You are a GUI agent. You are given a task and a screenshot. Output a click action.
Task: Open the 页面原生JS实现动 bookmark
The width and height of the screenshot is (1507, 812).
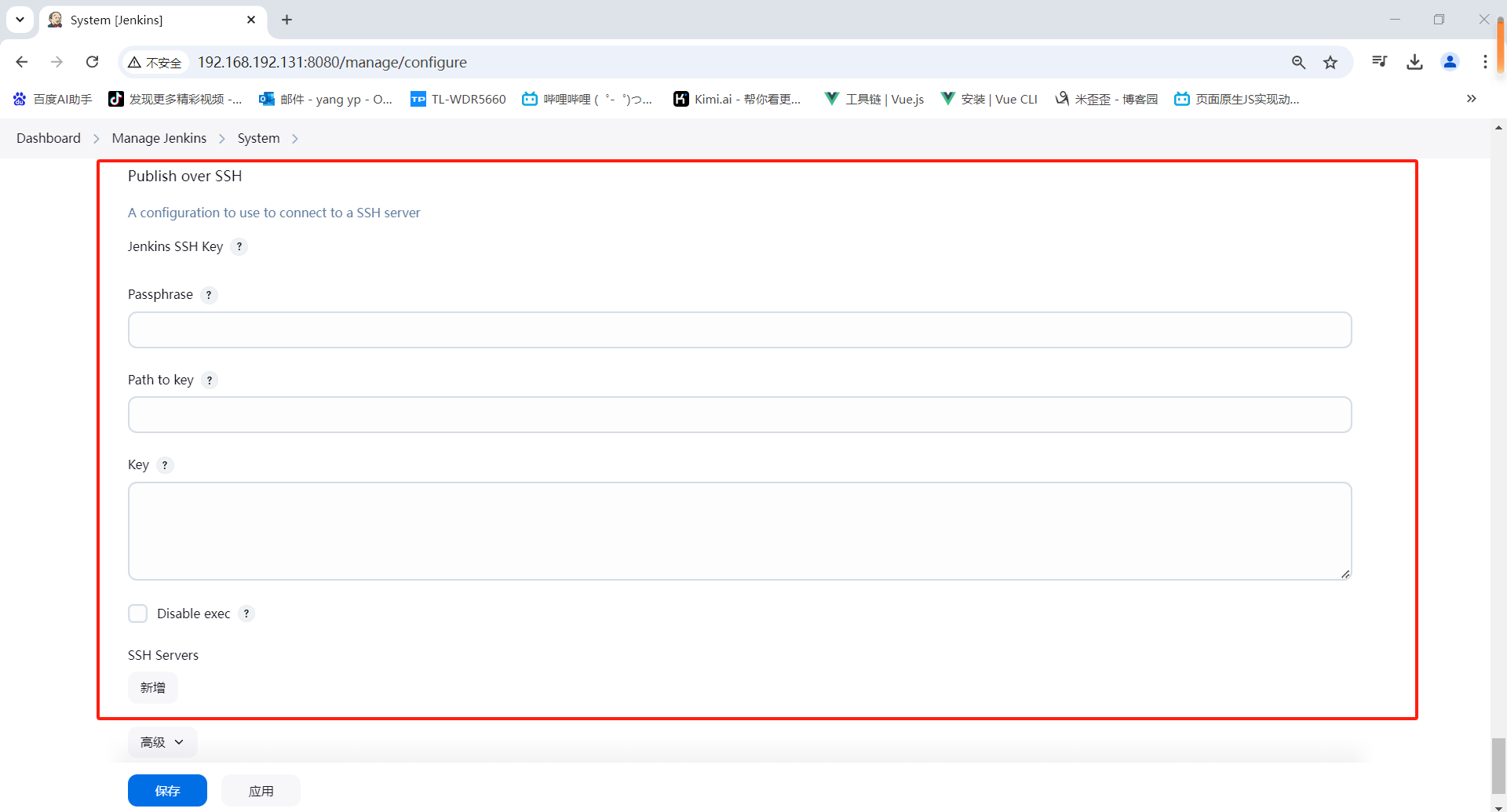coord(1237,99)
